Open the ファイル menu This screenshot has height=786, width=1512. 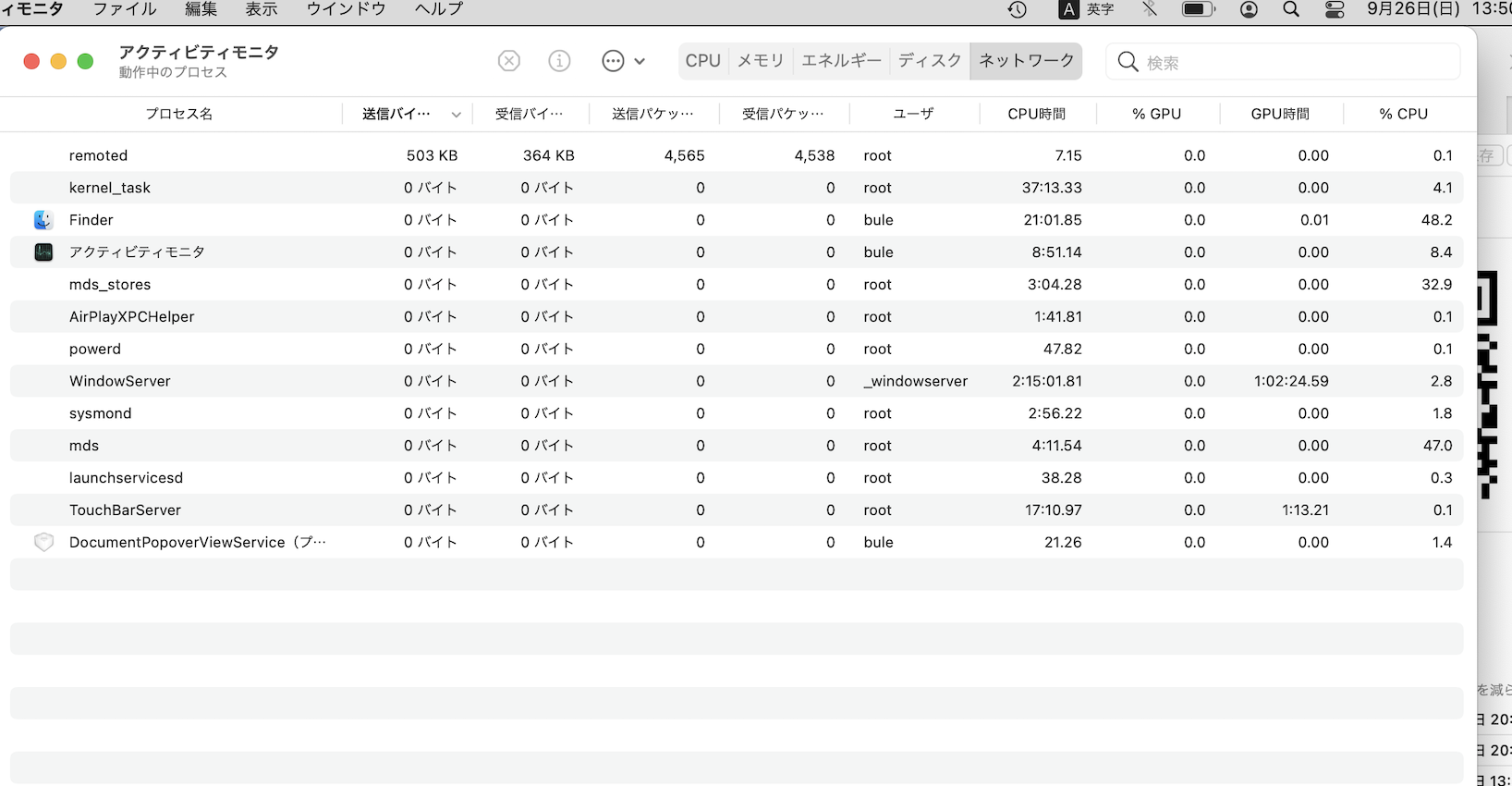click(x=125, y=9)
